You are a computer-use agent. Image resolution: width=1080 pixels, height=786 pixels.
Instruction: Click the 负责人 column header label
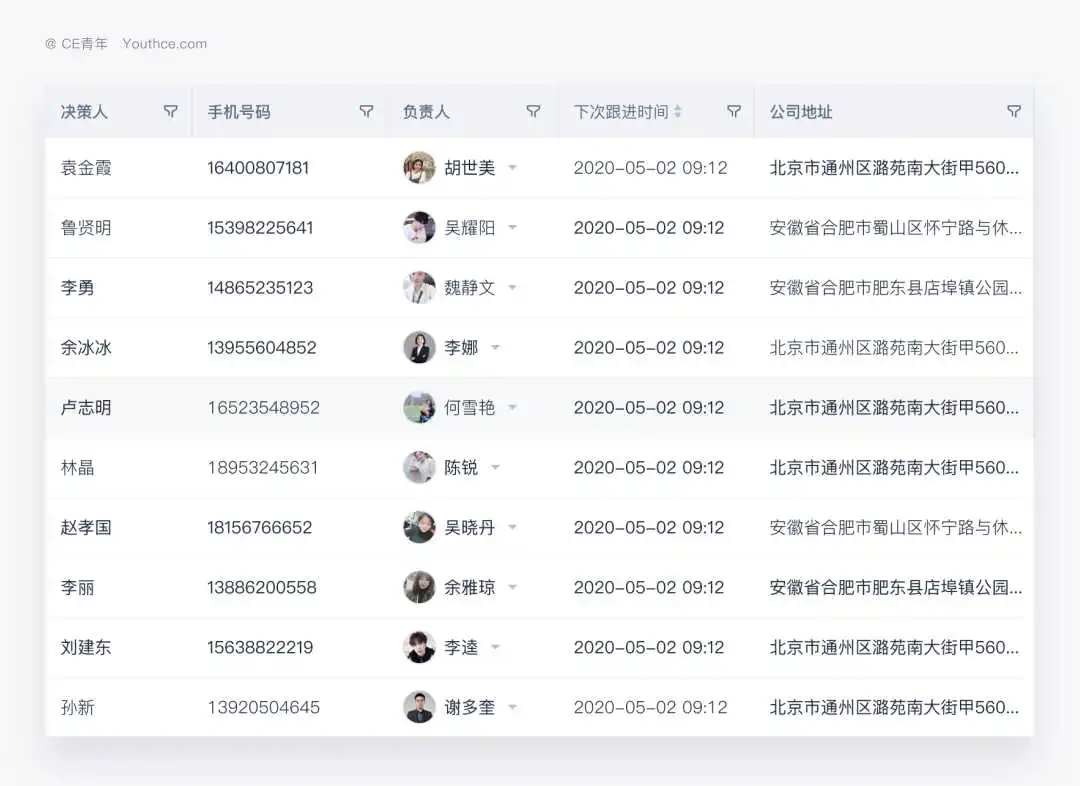[x=426, y=112]
